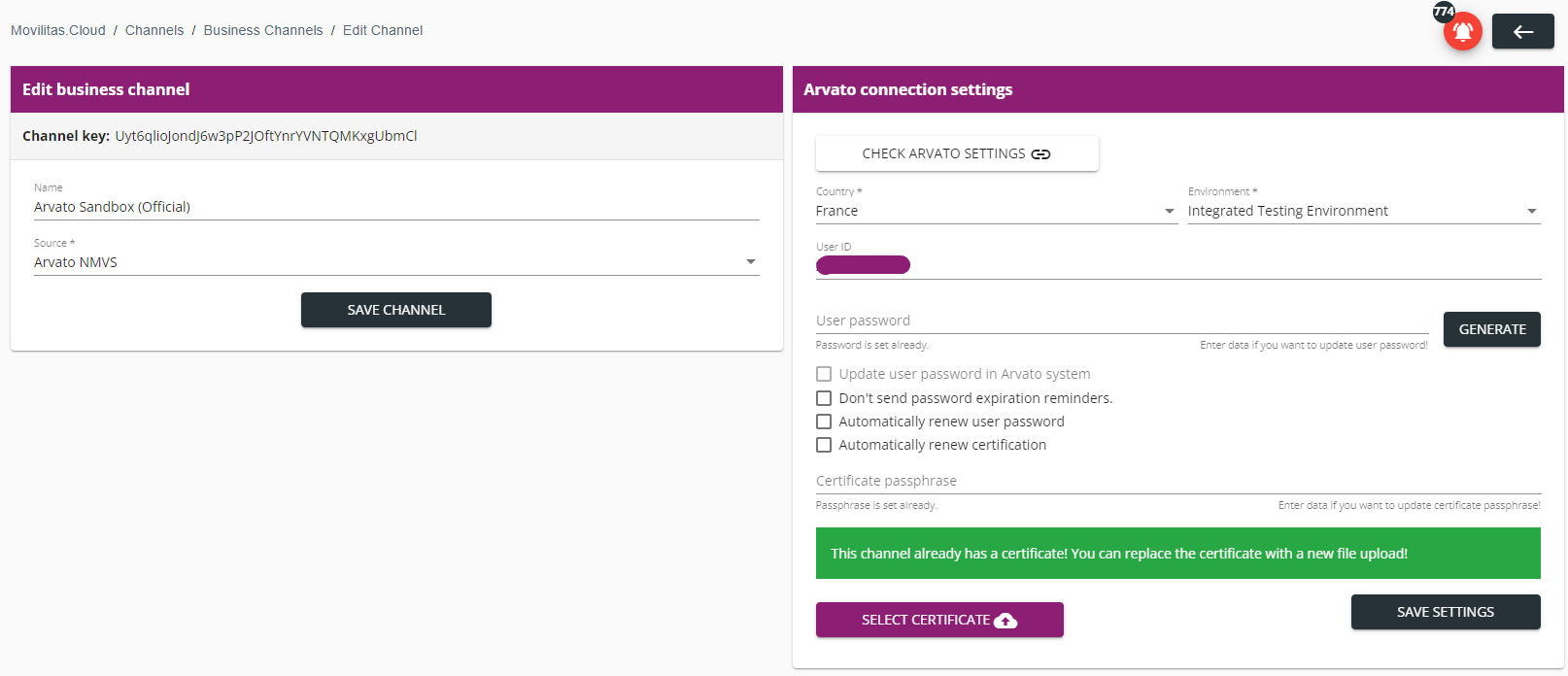Open Movilitas.Cloud breadcrumb link
This screenshot has height=676, width=1568.
tap(58, 30)
